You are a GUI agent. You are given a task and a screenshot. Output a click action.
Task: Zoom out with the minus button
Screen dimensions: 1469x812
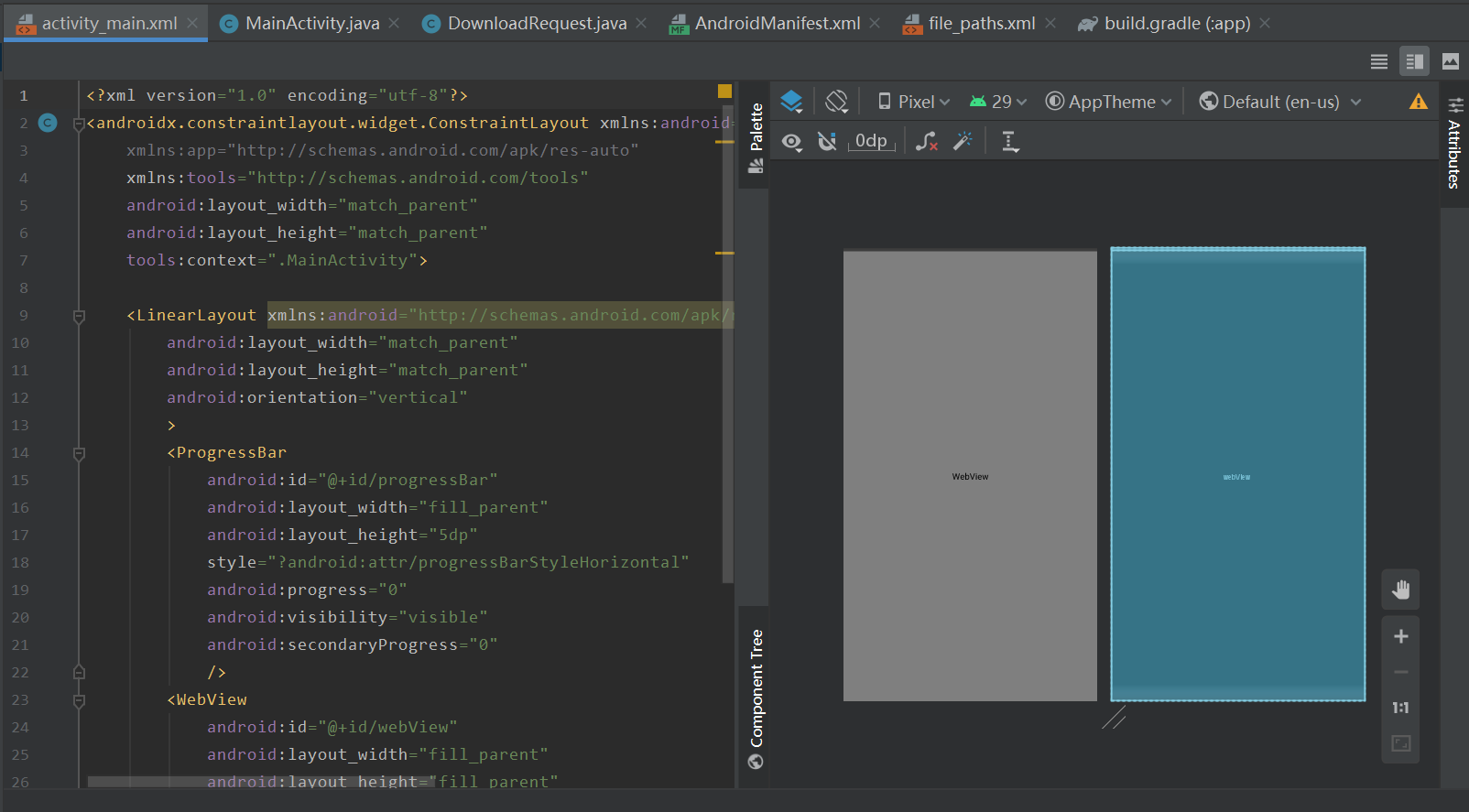click(x=1401, y=672)
